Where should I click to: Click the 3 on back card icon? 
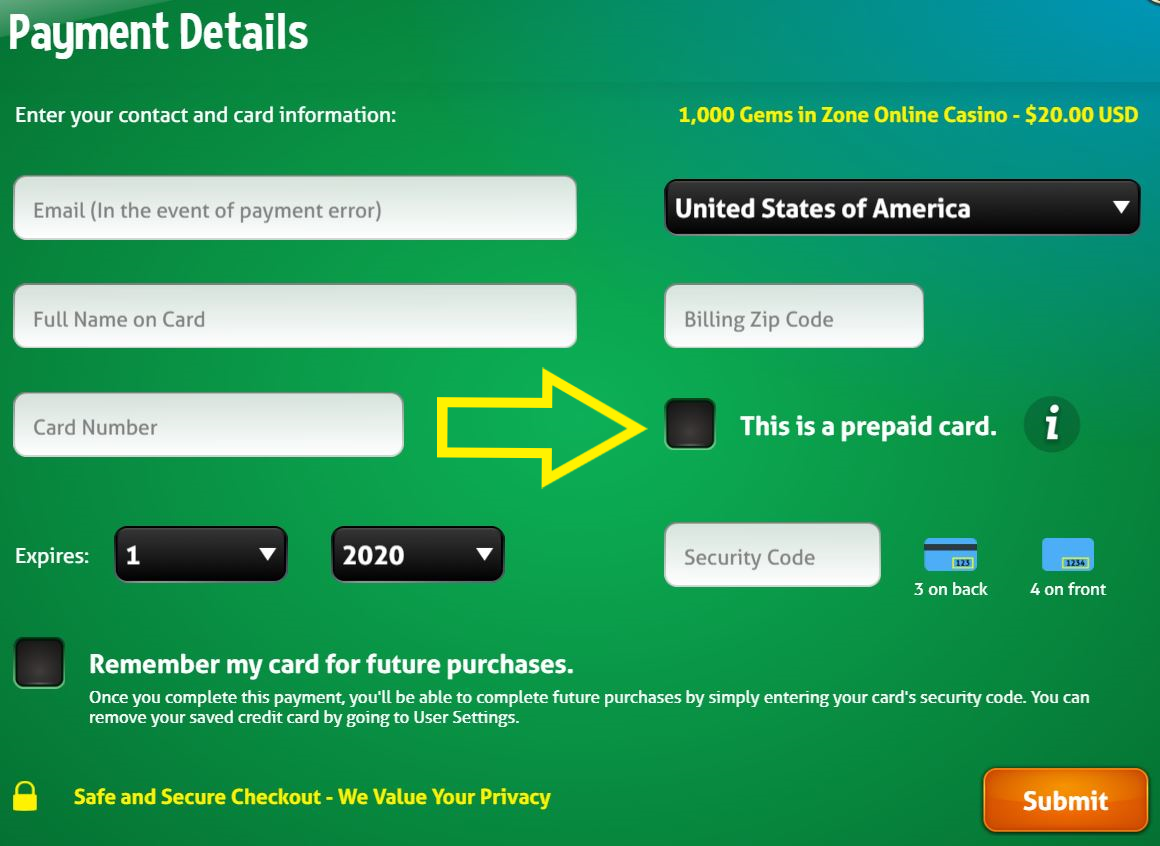tap(951, 555)
